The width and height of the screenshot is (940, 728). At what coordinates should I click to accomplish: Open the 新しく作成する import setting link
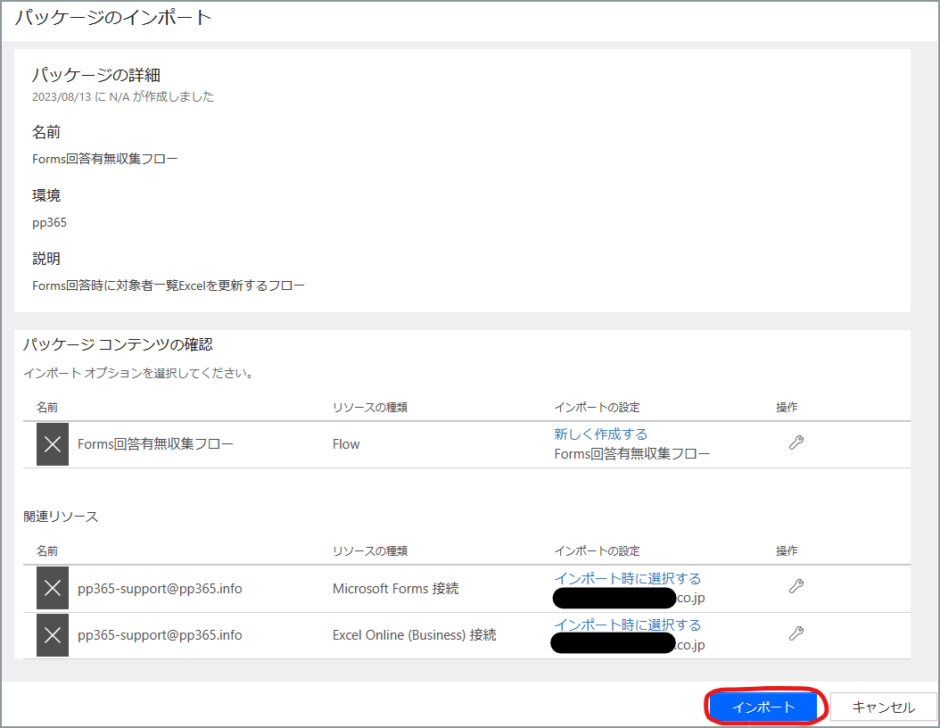tap(600, 434)
